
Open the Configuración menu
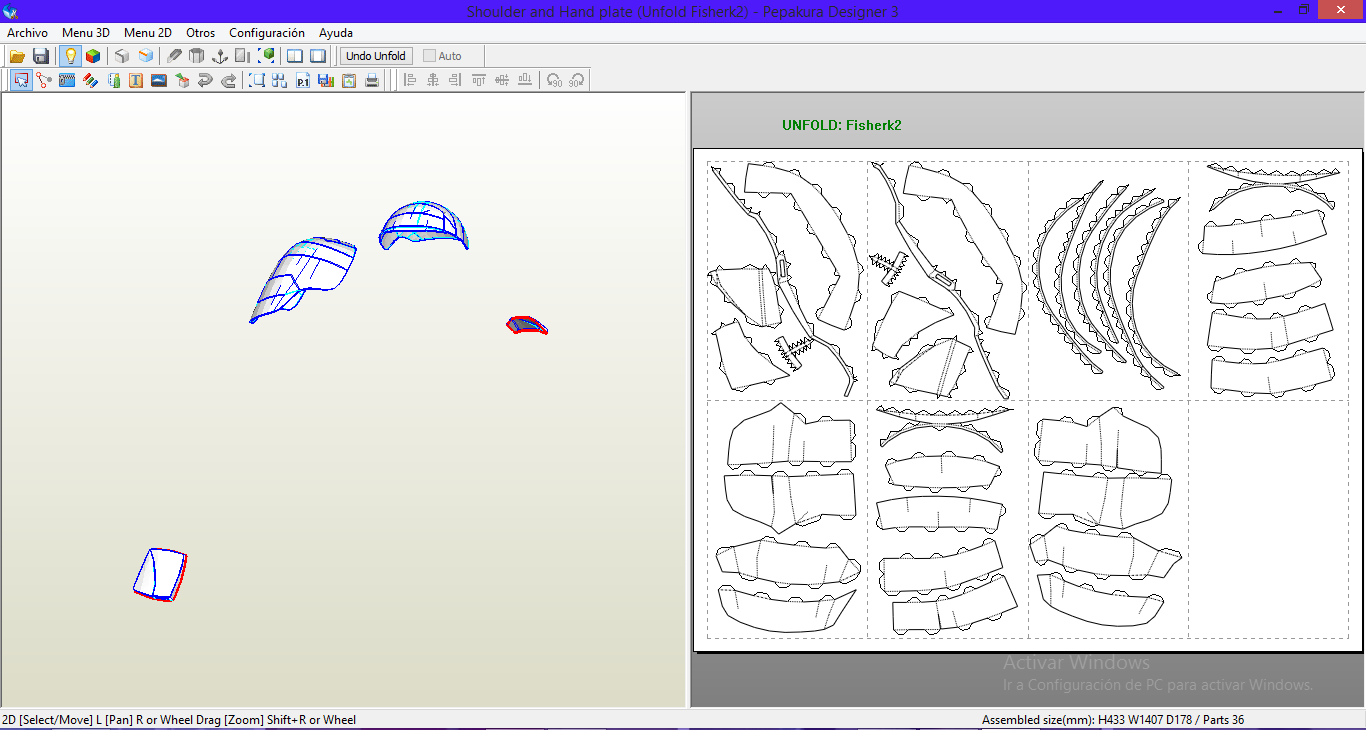coord(267,33)
